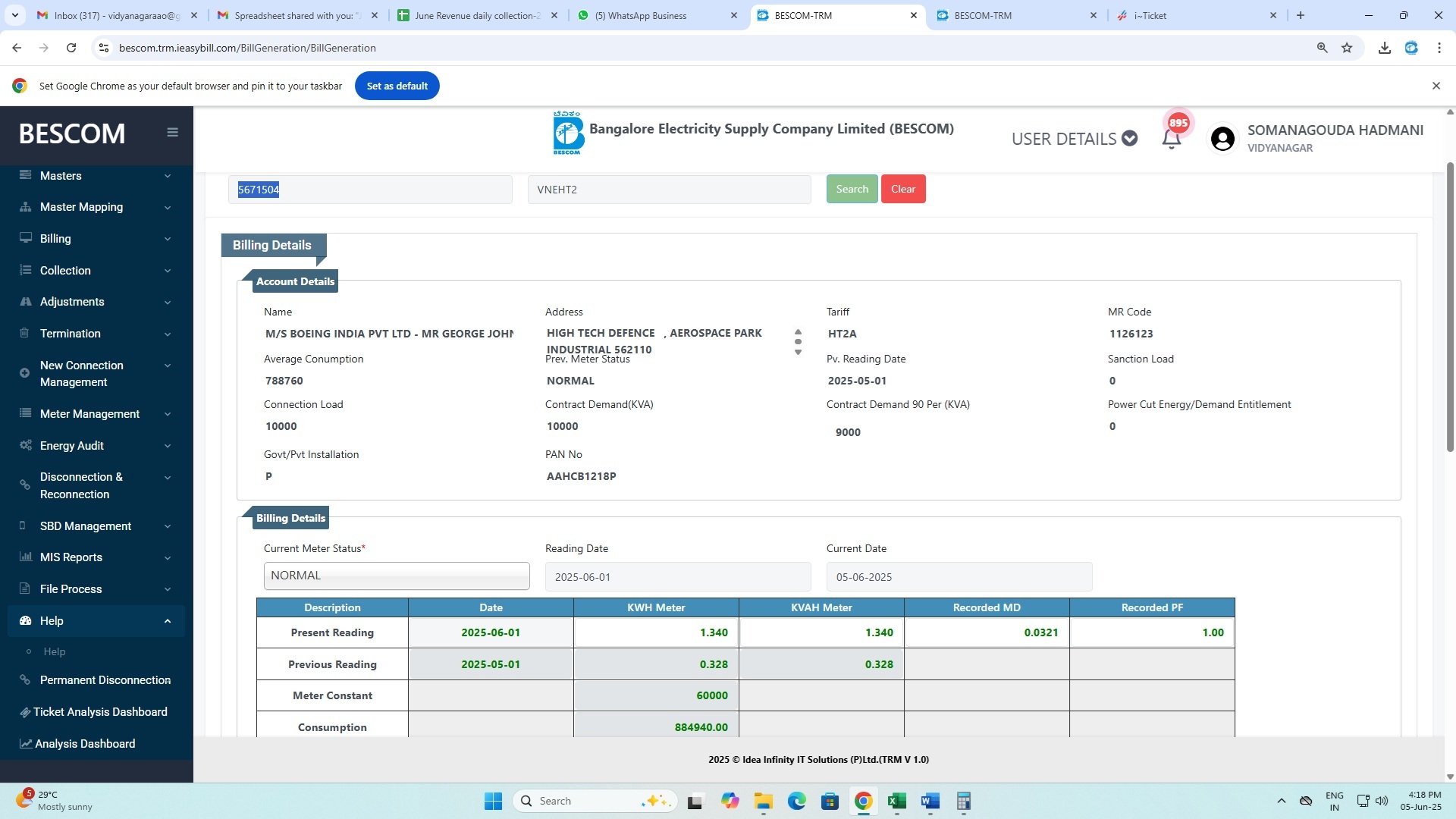Image resolution: width=1456 pixels, height=819 pixels.
Task: Expand the Adjustments menu chevron
Action: pyautogui.click(x=168, y=303)
